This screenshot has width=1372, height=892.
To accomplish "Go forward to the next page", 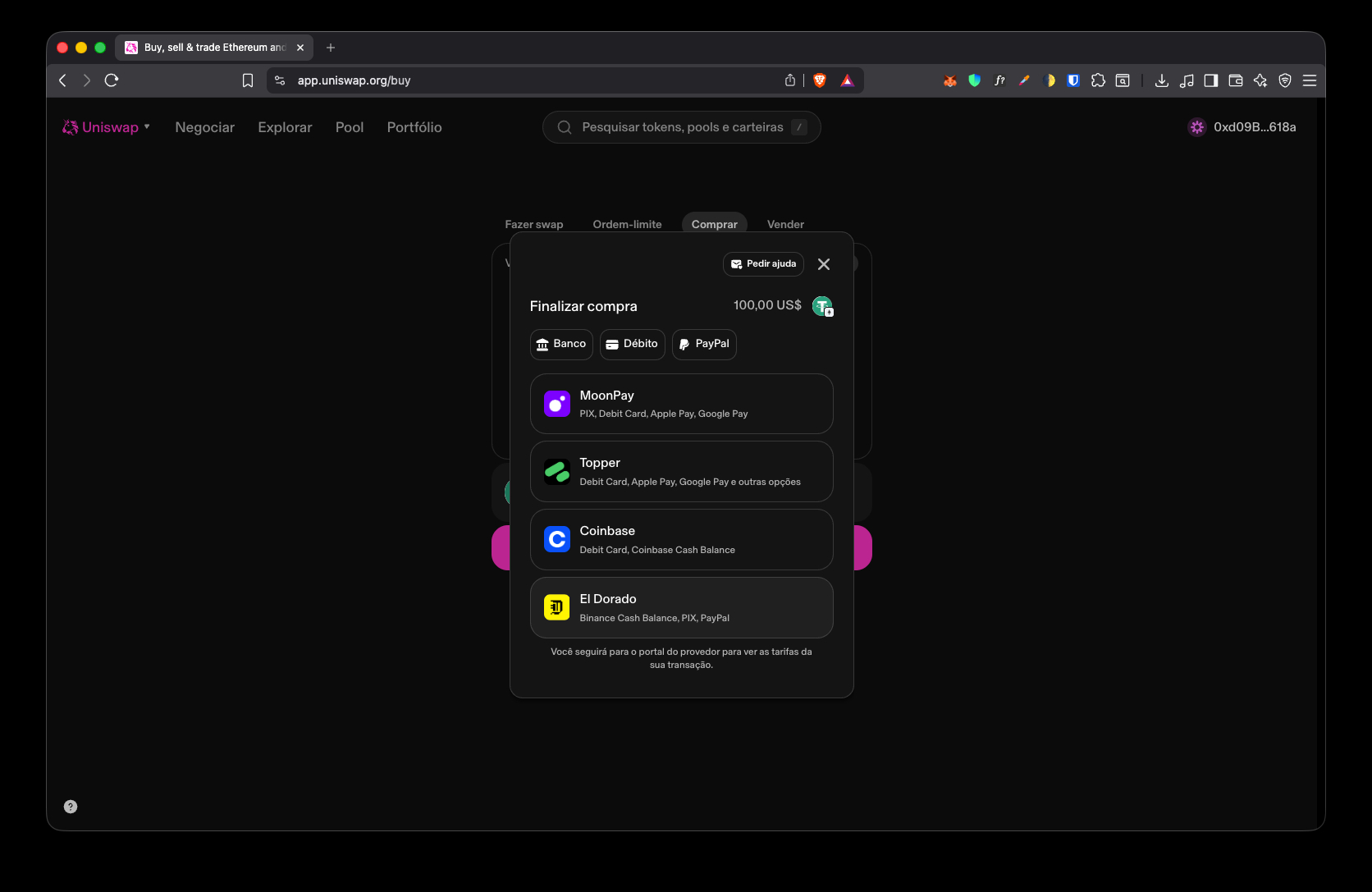I will pyautogui.click(x=87, y=80).
